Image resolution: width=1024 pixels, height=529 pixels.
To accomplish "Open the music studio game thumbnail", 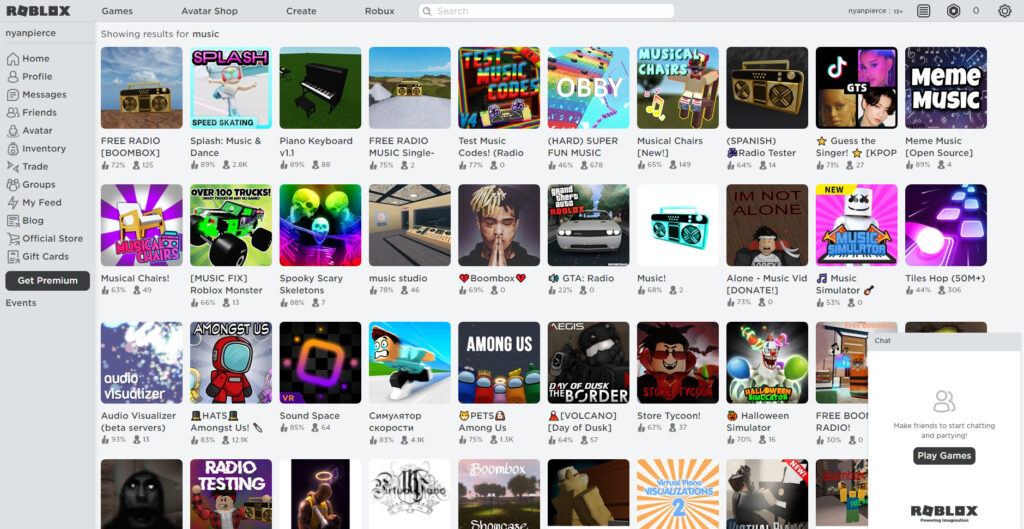I will pyautogui.click(x=409, y=225).
